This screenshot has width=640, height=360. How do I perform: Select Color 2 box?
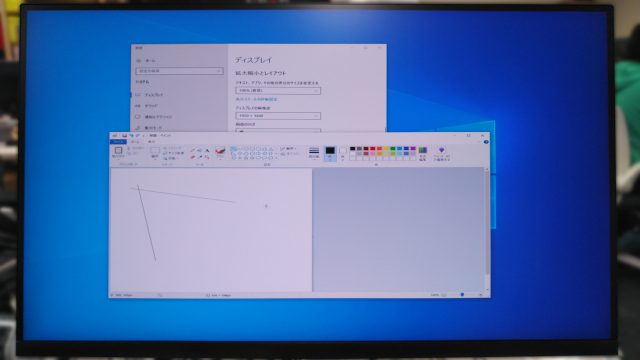tap(342, 153)
